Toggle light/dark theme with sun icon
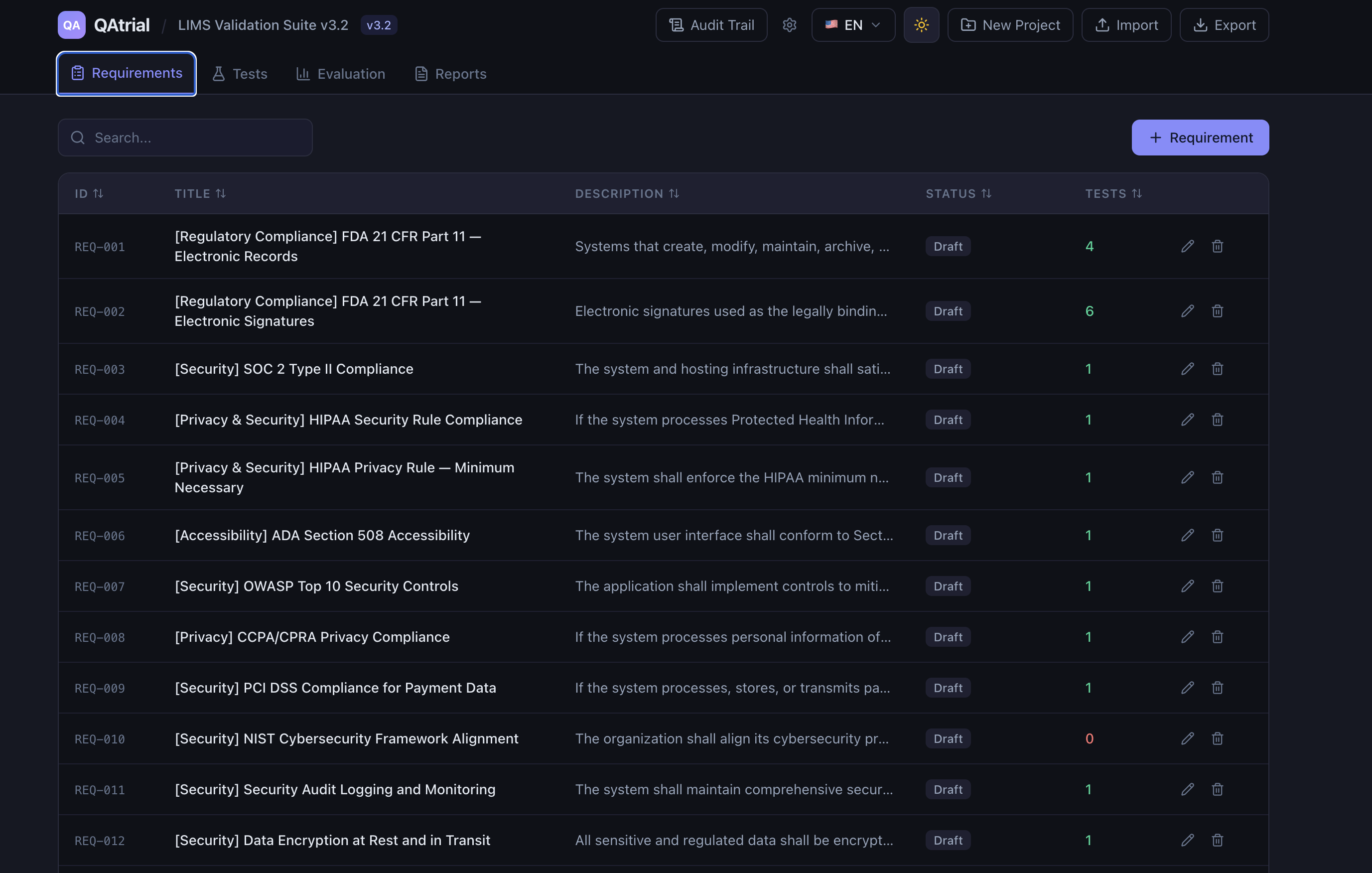The image size is (1372, 873). pyautogui.click(x=921, y=24)
